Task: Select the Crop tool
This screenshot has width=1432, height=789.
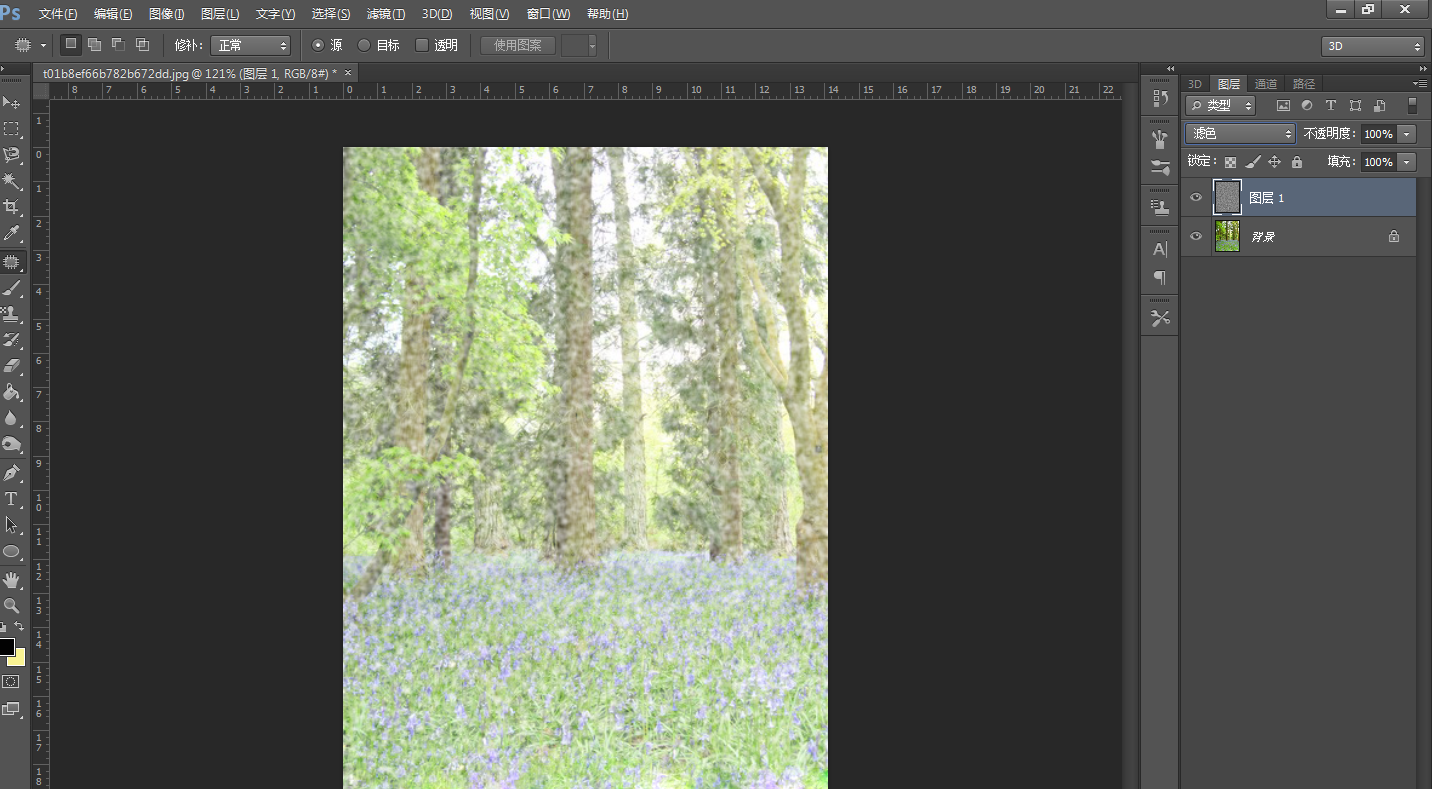Action: pos(12,207)
